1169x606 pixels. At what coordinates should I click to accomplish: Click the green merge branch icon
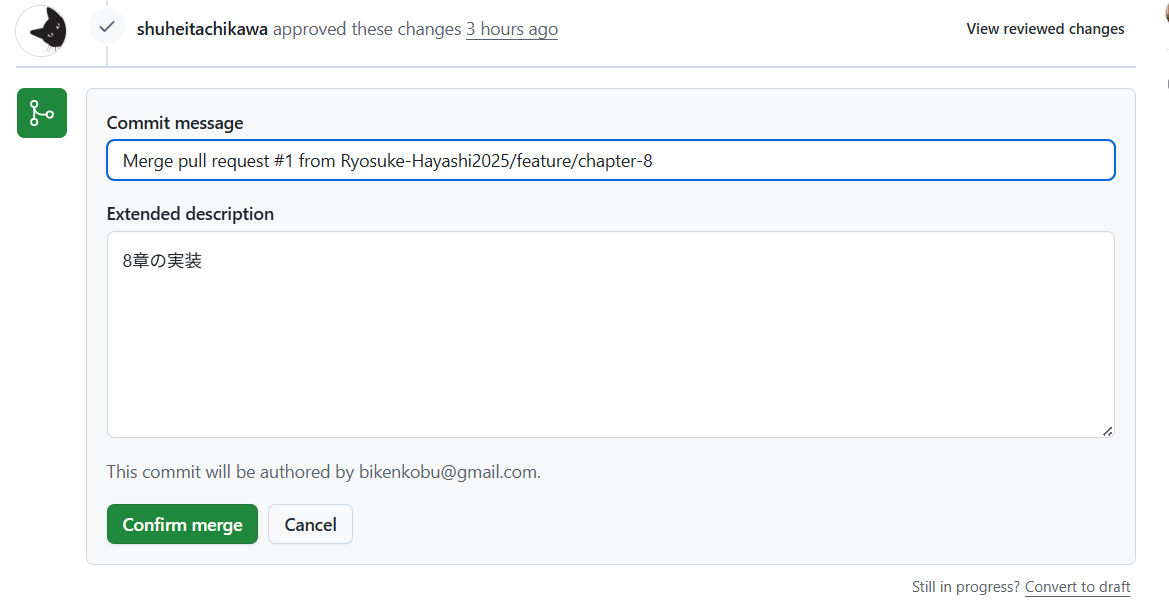tap(42, 113)
